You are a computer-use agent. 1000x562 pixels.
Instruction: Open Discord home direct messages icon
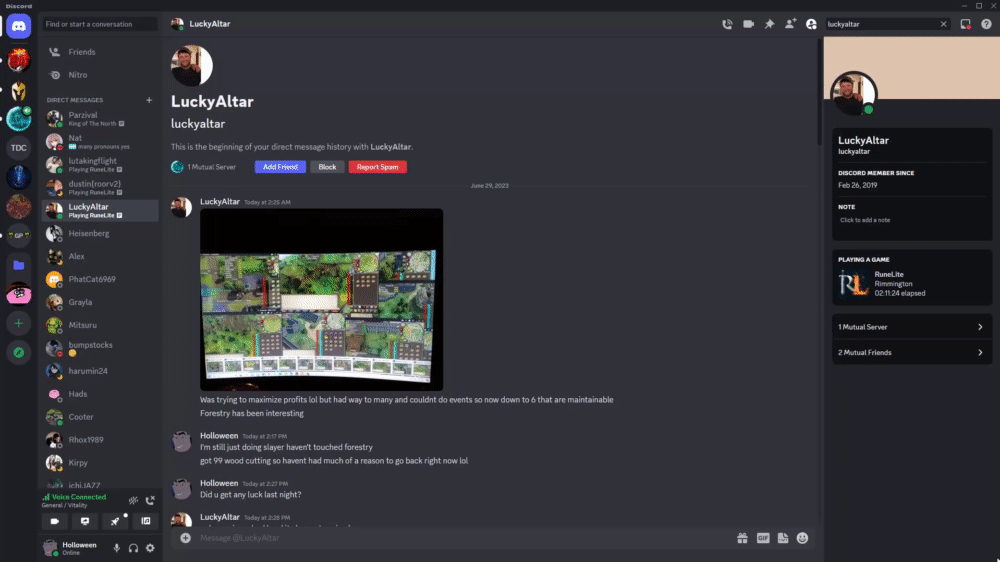[x=18, y=26]
